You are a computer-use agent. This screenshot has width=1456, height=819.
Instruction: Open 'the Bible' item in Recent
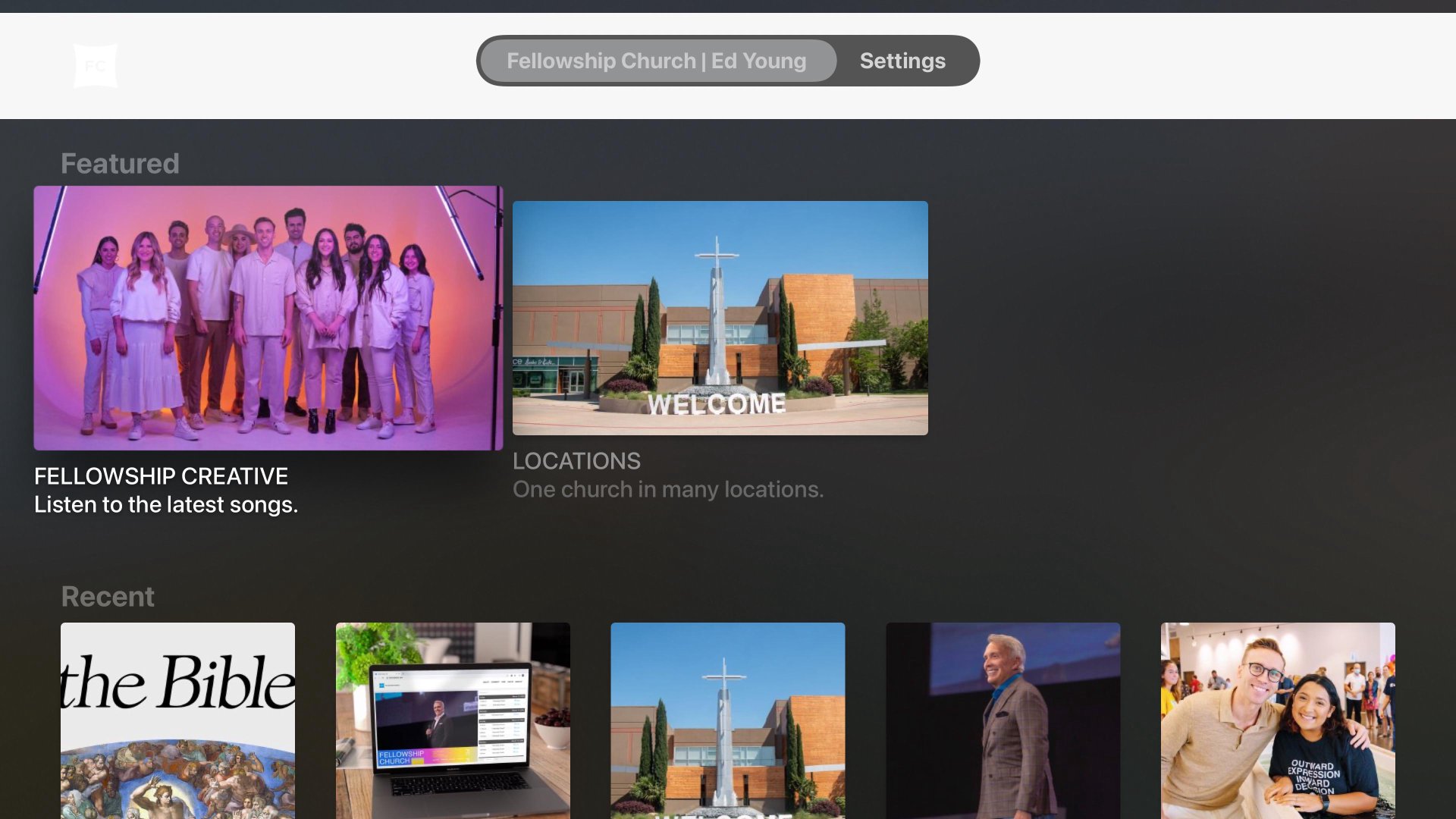tap(177, 720)
